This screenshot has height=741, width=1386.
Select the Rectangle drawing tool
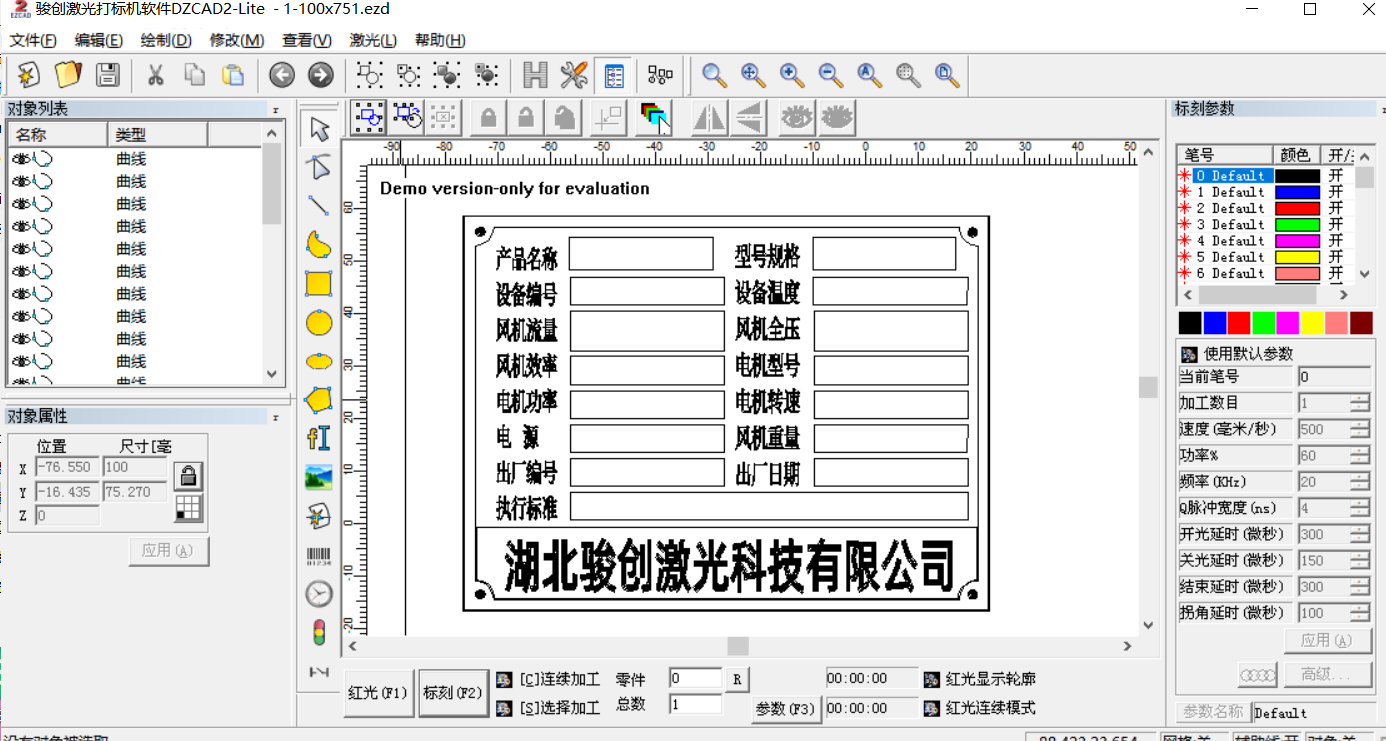[319, 283]
